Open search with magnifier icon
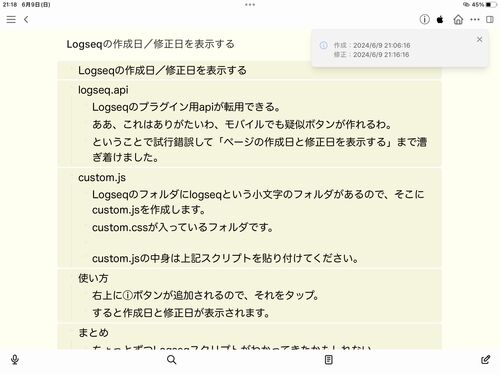 coord(172,360)
